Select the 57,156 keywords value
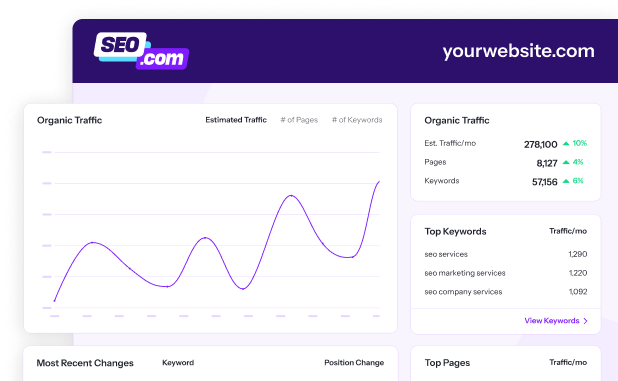This screenshot has width=618, height=381. click(x=544, y=182)
